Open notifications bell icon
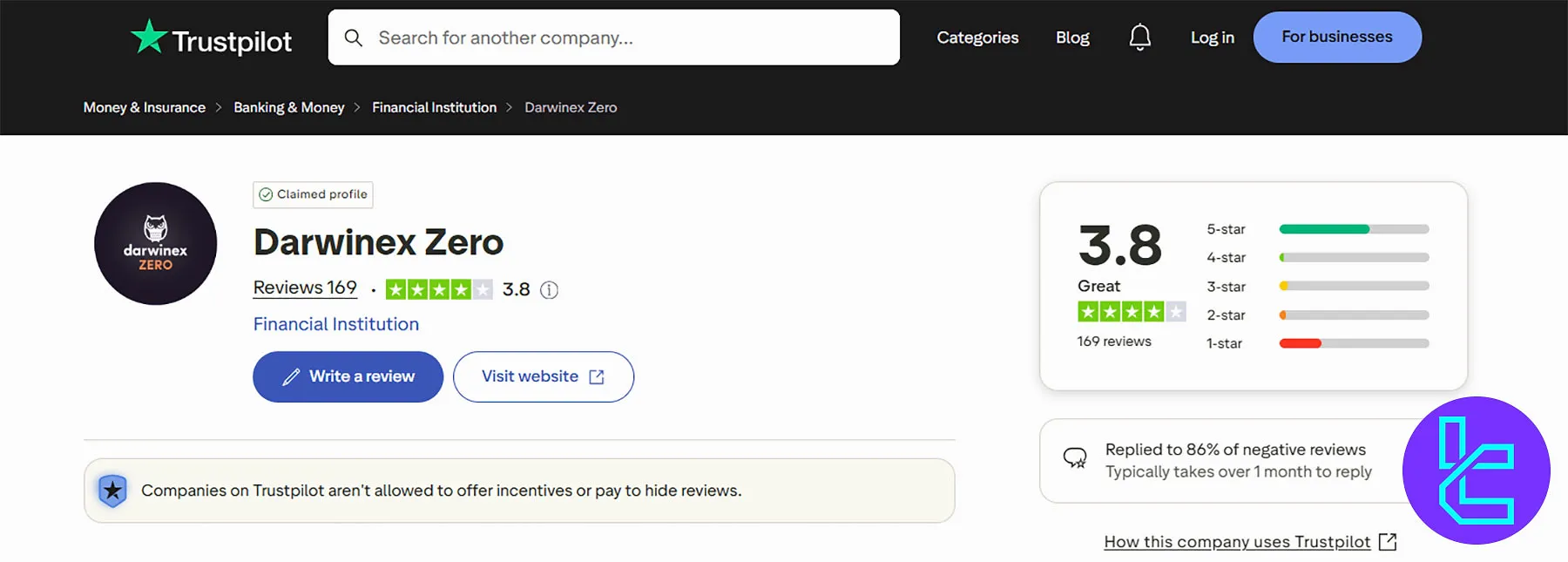Screen dimensions: 1568x562 [1139, 37]
